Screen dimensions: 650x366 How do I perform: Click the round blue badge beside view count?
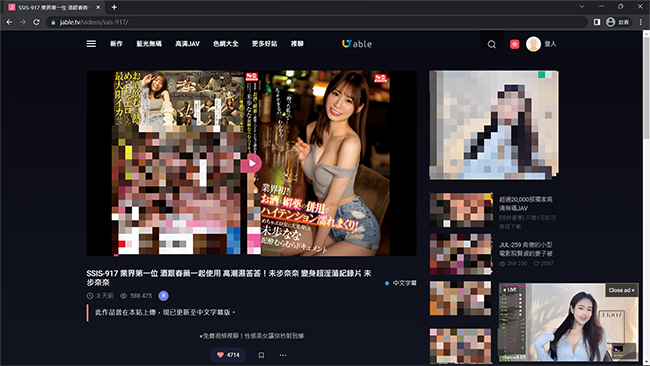click(163, 296)
